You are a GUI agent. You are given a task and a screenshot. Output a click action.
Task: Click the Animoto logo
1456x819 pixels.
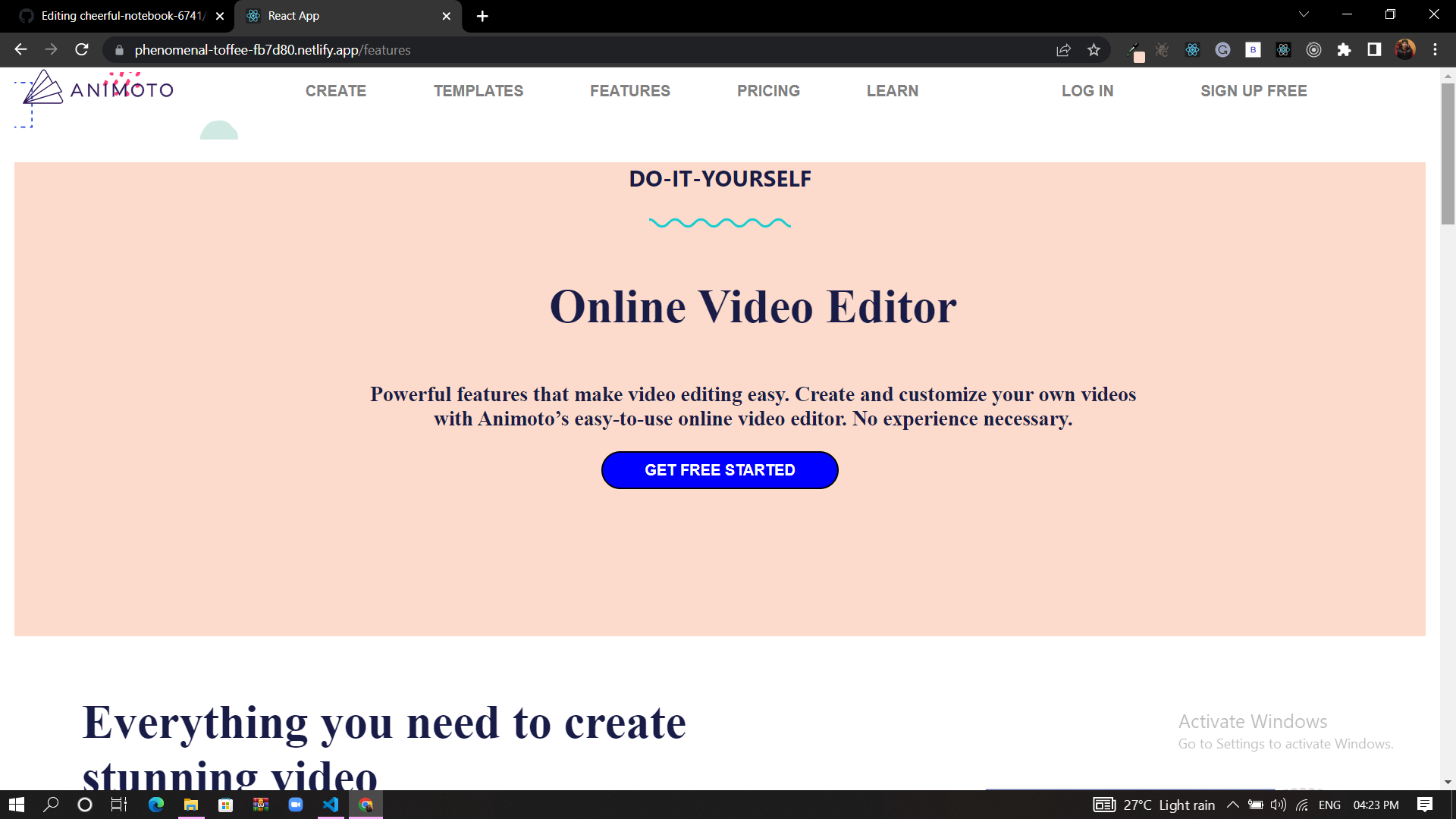[x=93, y=89]
